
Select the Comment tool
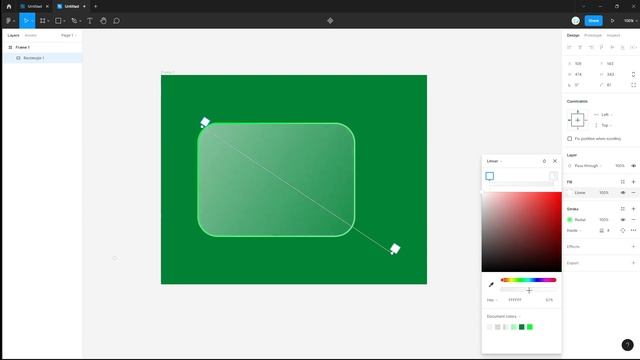click(x=116, y=20)
